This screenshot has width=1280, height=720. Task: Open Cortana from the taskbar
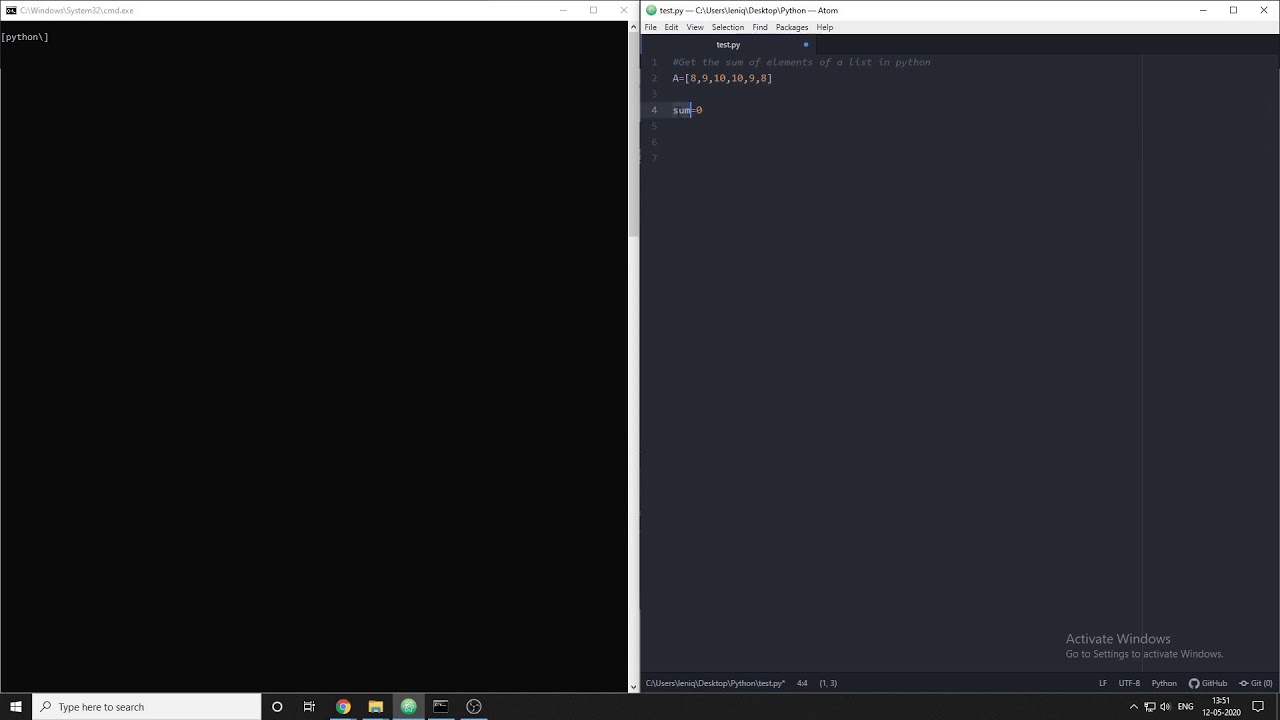277,706
